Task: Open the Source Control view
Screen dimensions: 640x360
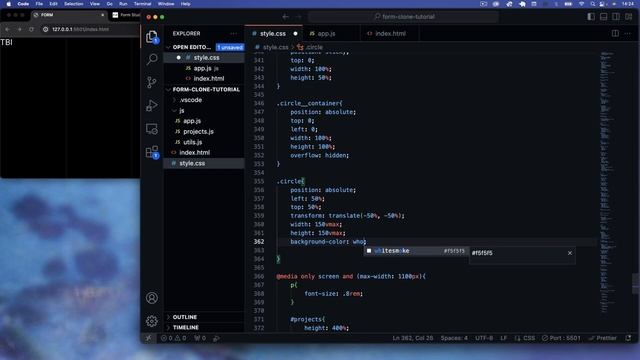Action: (x=152, y=82)
